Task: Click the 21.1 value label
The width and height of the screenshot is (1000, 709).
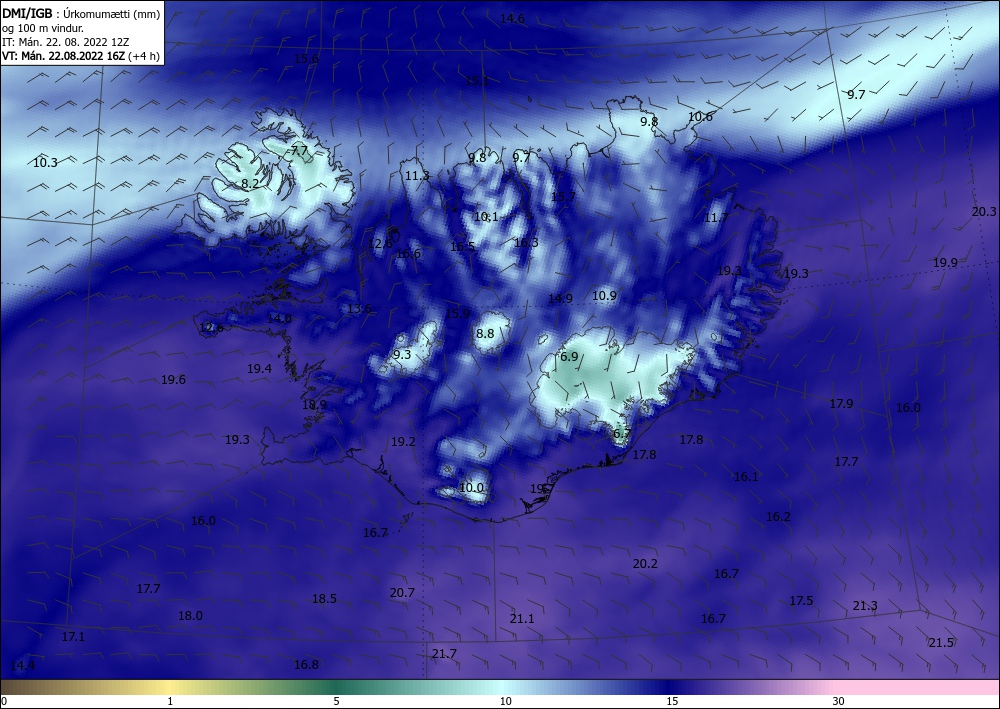Action: (x=522, y=619)
